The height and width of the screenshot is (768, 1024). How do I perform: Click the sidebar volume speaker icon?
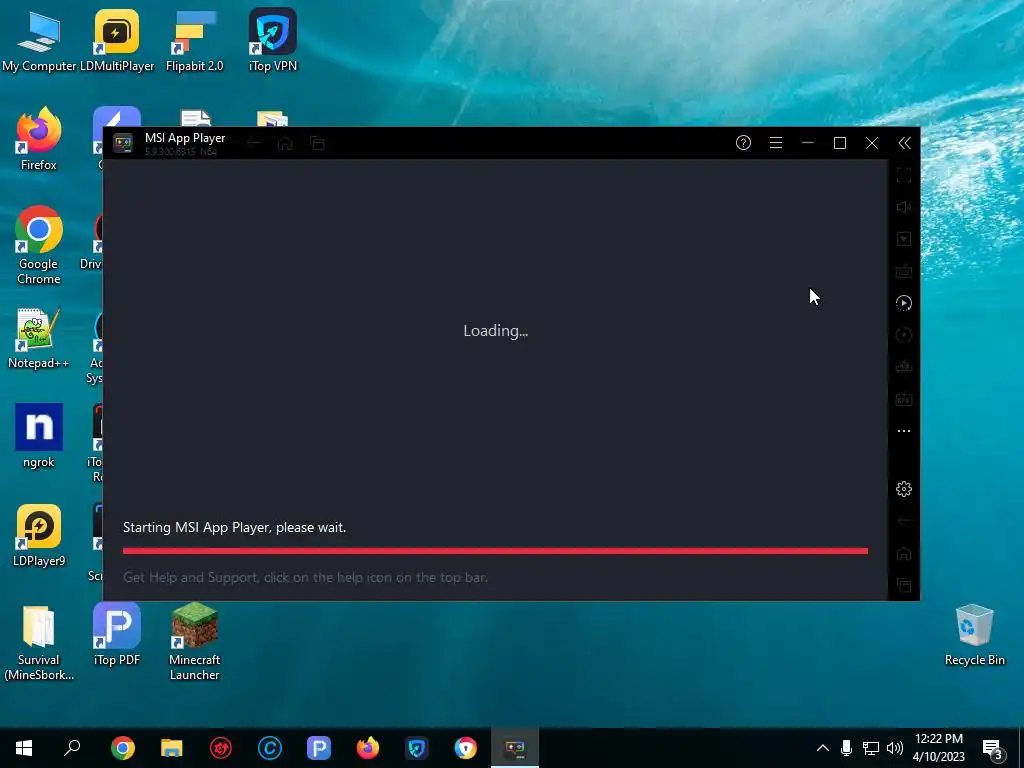click(904, 207)
